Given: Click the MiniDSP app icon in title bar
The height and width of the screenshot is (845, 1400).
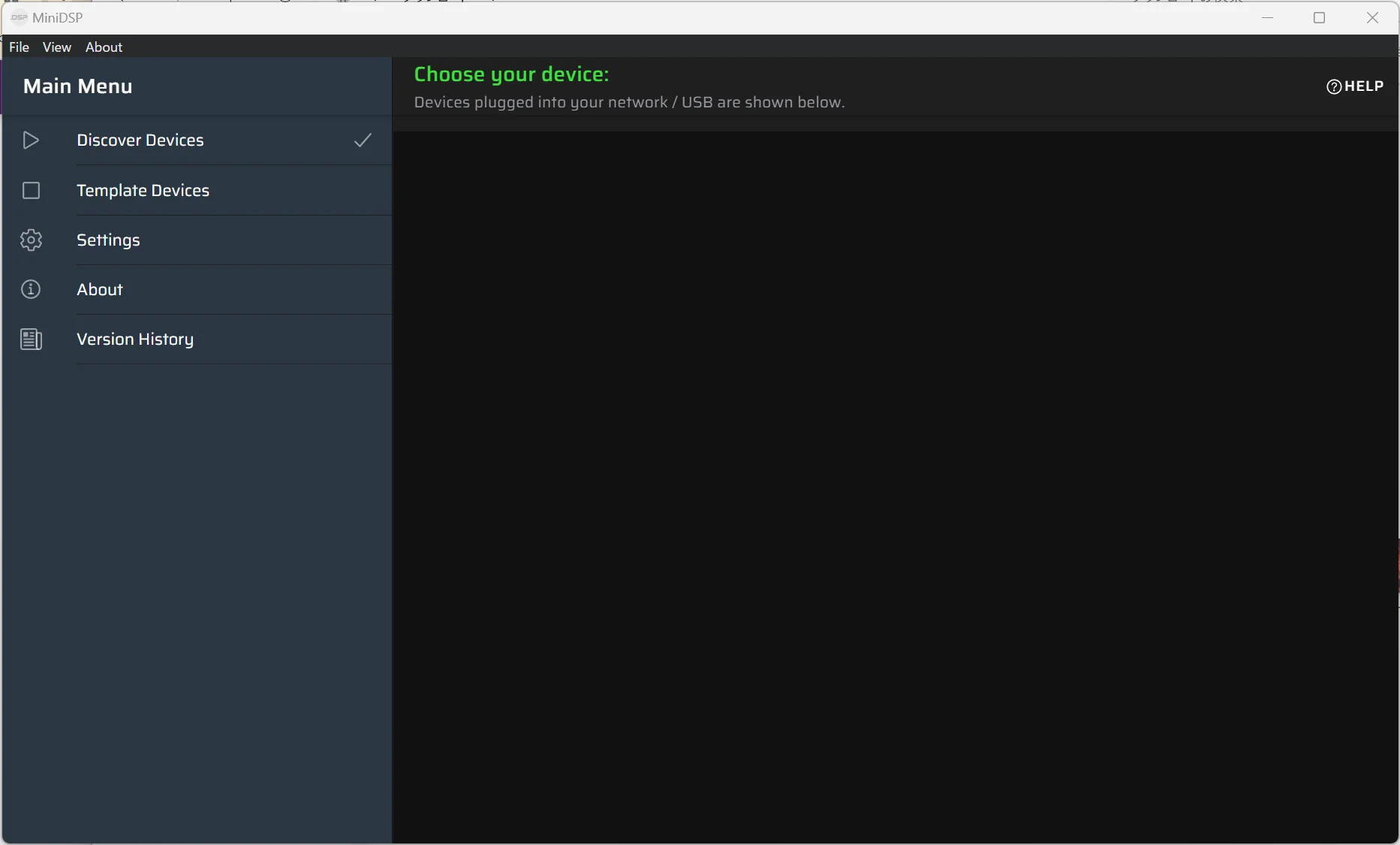Looking at the screenshot, I should [19, 18].
